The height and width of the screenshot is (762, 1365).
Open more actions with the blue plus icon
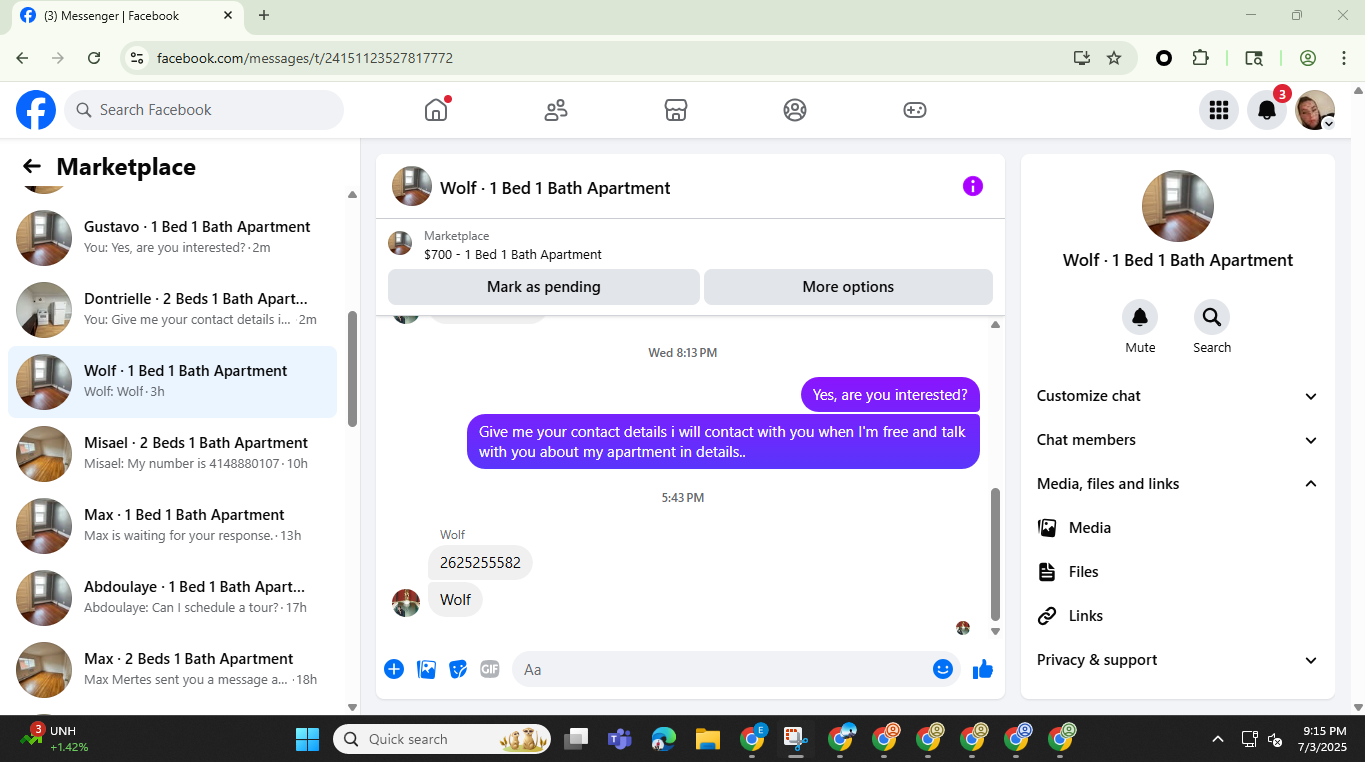pos(394,669)
